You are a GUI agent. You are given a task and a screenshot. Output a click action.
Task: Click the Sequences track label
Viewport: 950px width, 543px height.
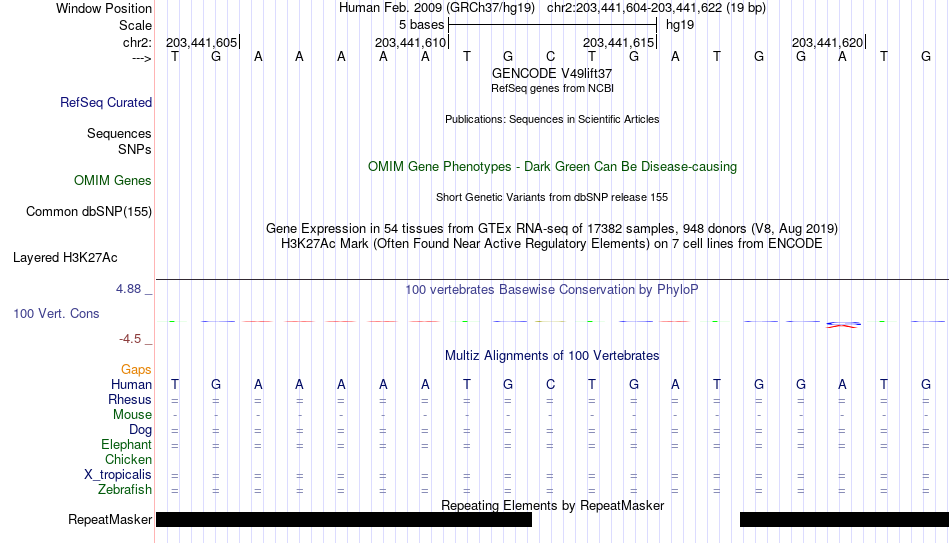pos(119,133)
